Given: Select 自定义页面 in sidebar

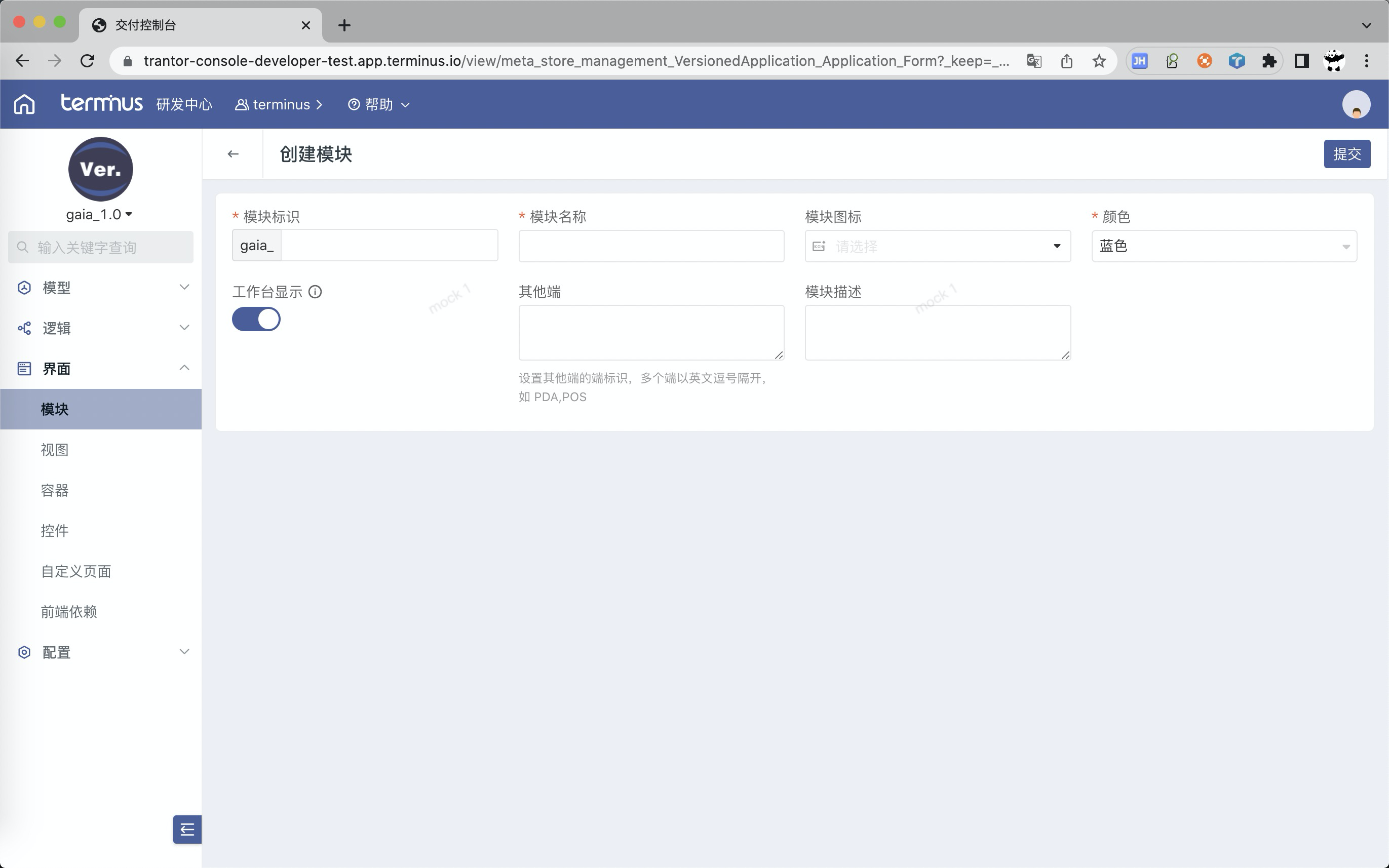Looking at the screenshot, I should tap(76, 571).
